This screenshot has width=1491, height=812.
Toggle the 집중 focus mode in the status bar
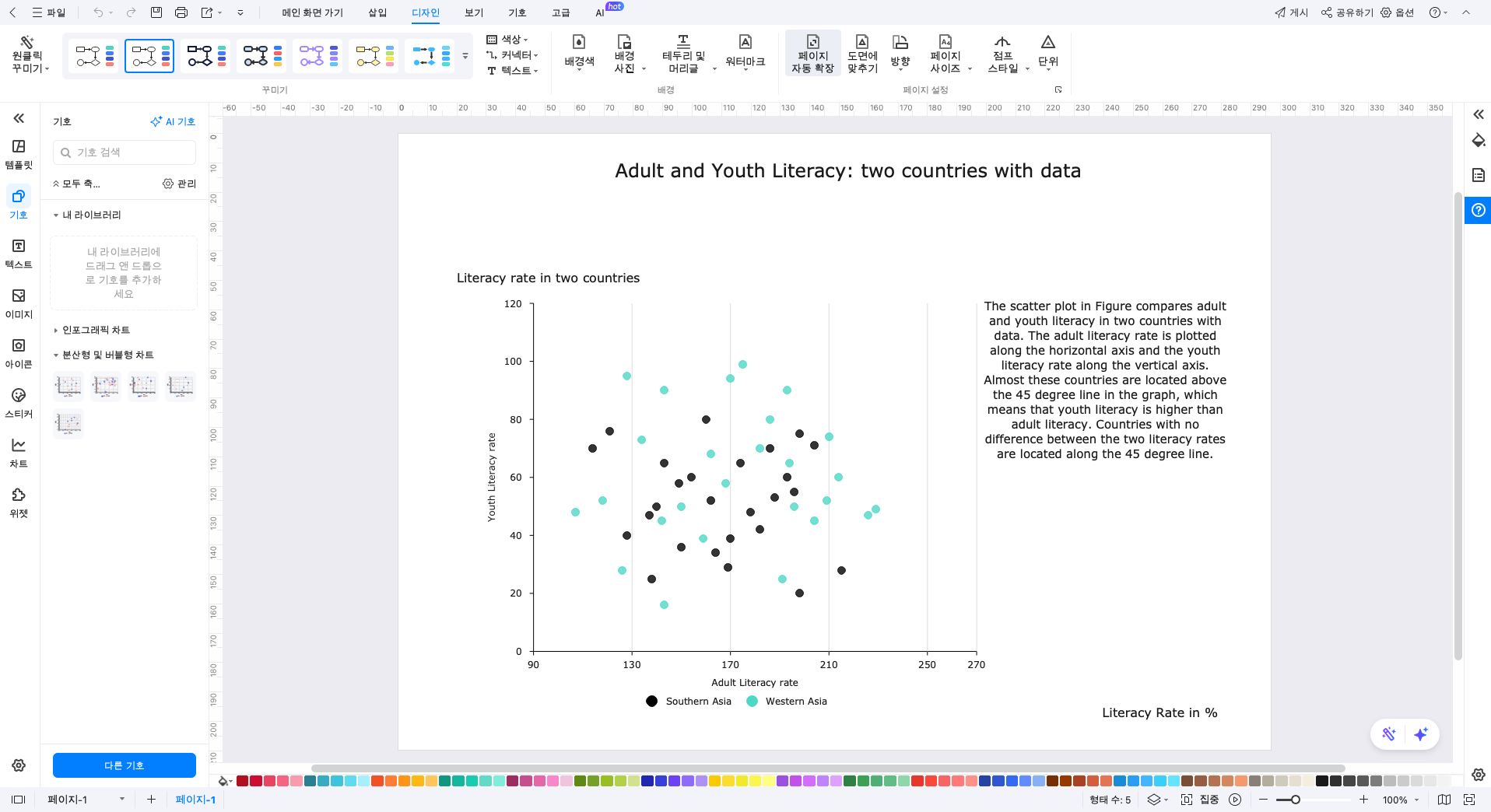(x=1200, y=800)
